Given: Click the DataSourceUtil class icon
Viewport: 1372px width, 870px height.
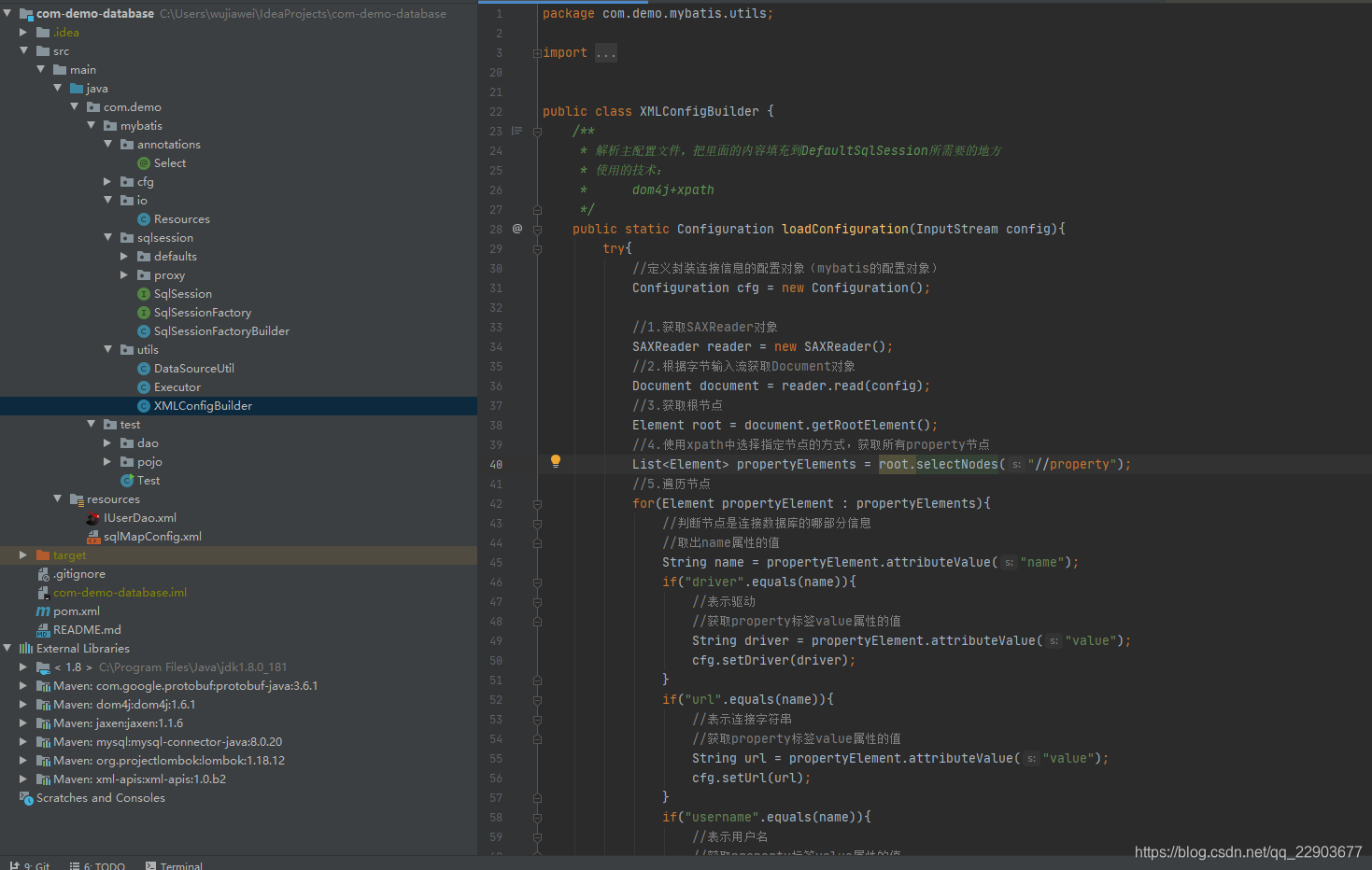Looking at the screenshot, I should coord(144,369).
